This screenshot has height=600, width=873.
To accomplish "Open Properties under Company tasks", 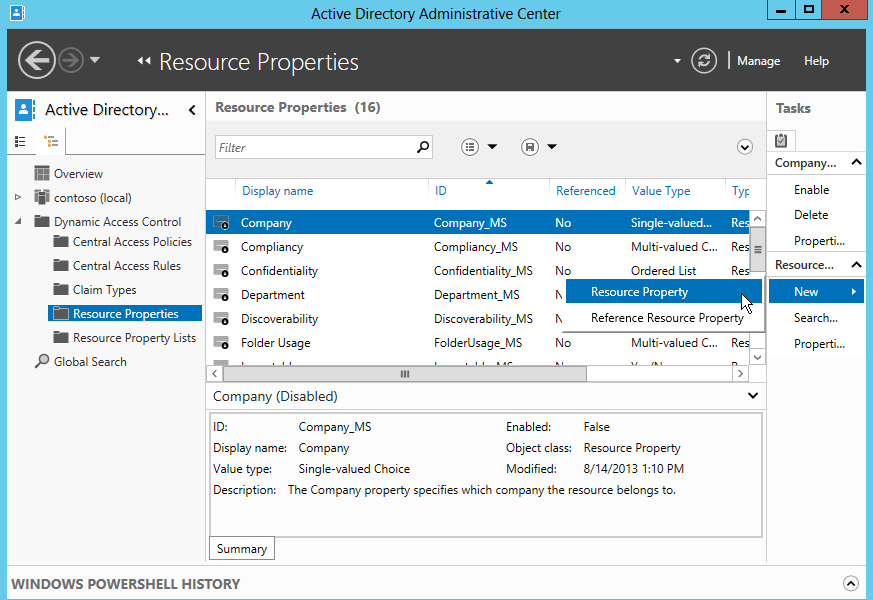I will [x=819, y=240].
